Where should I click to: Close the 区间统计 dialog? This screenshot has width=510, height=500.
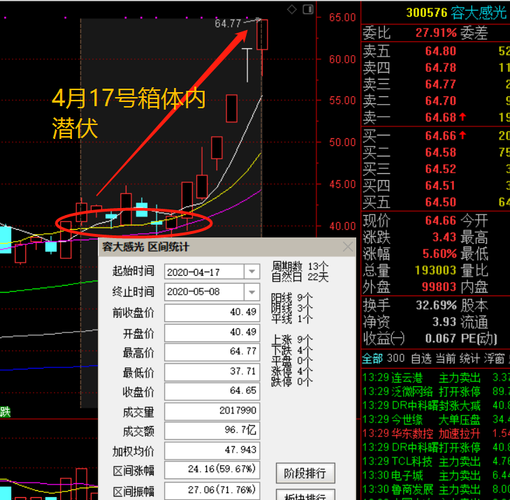(x=348, y=247)
